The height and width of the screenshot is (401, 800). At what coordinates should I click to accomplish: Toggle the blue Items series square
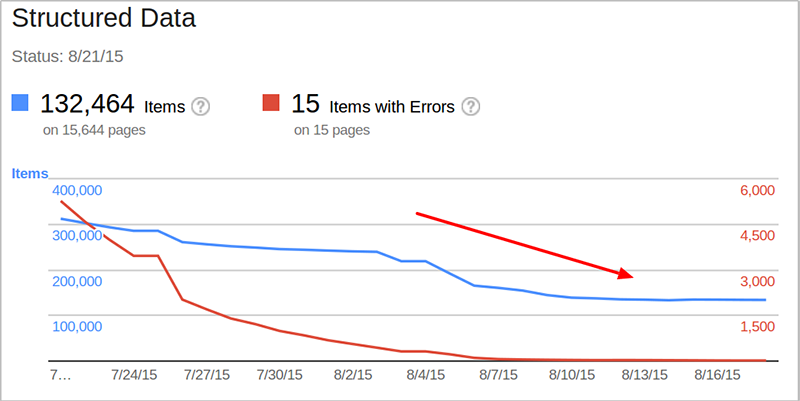coord(20,102)
